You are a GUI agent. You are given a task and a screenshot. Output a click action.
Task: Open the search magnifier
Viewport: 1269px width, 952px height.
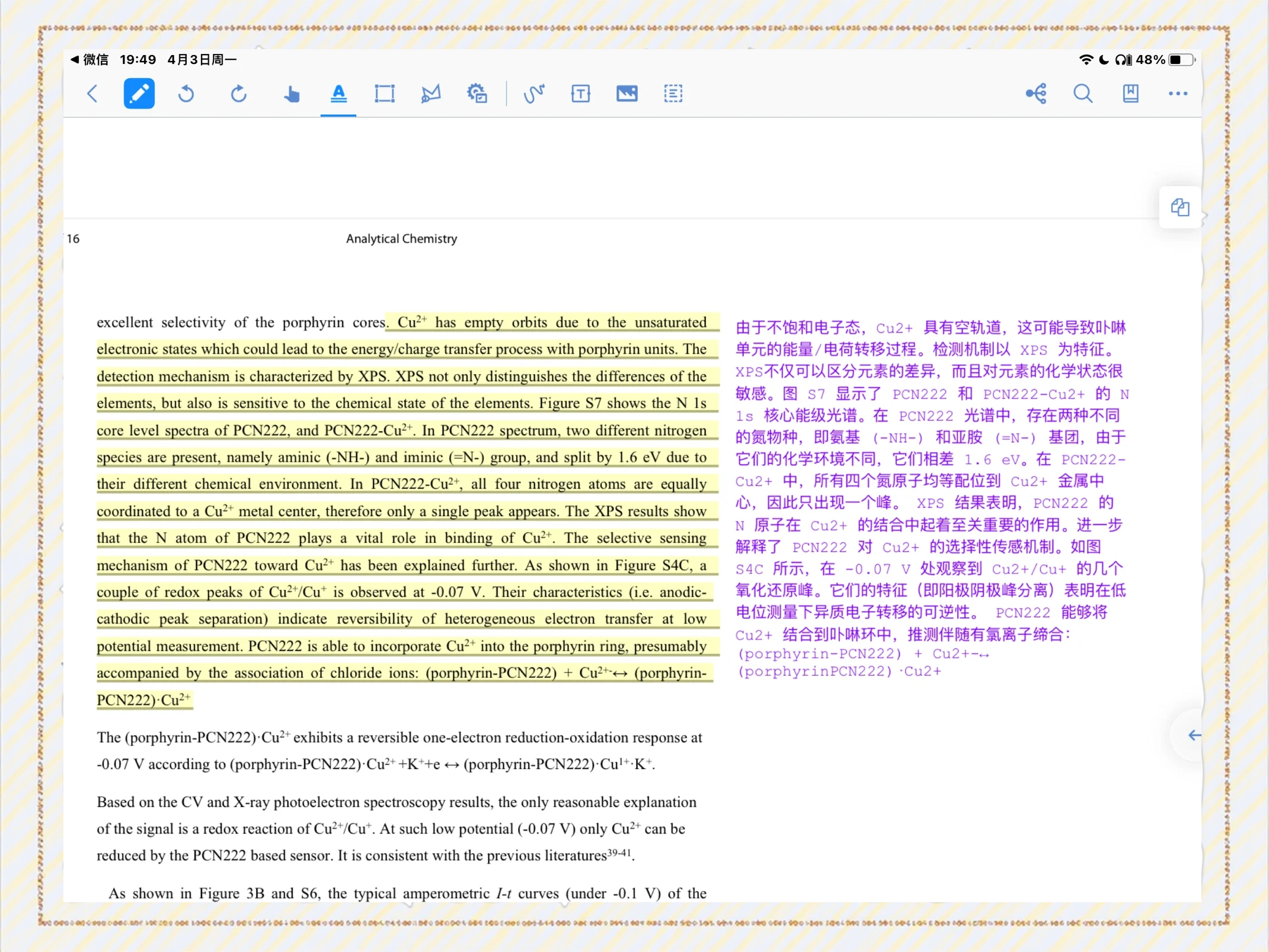(x=1083, y=94)
